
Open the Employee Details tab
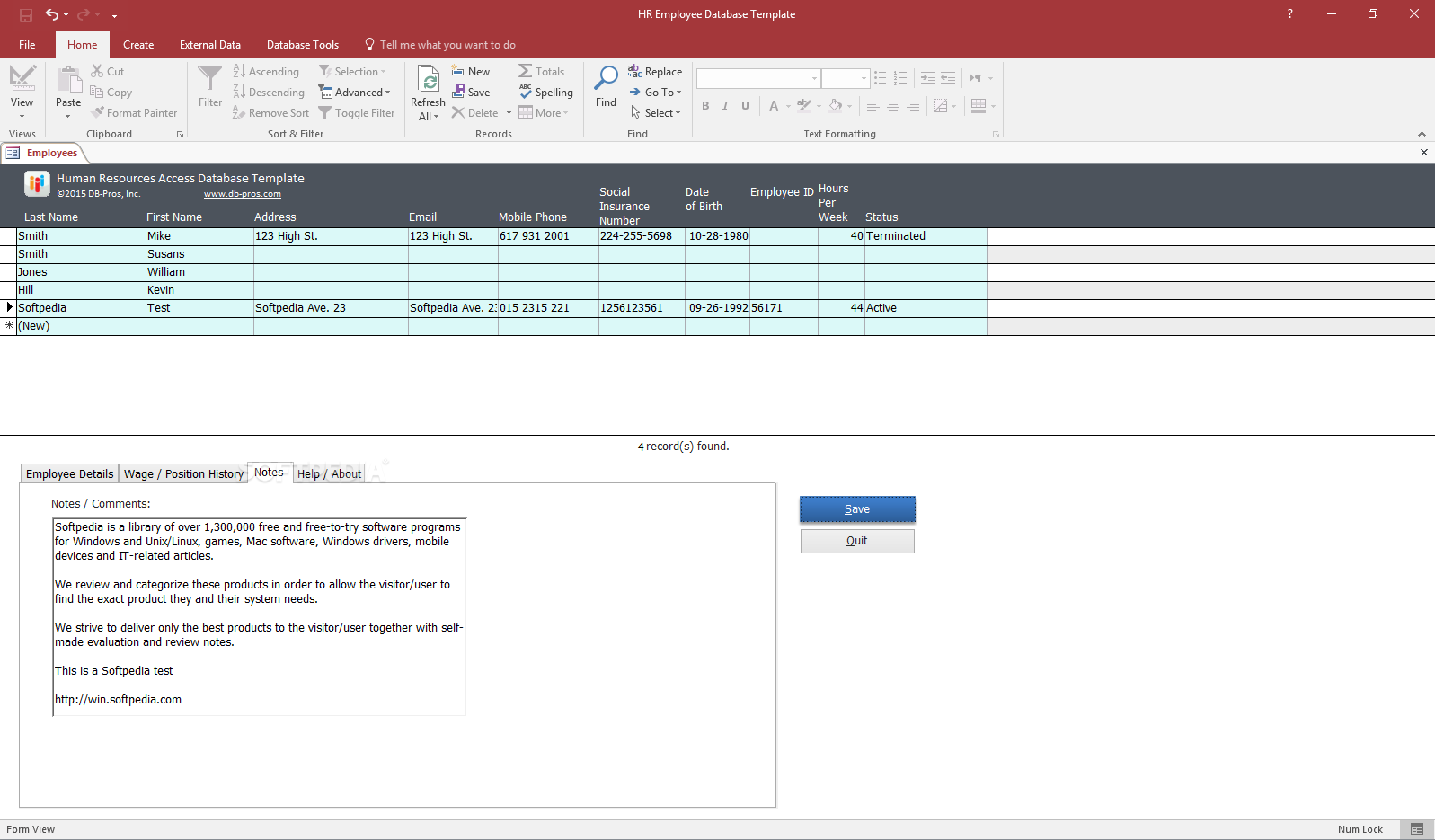(x=70, y=473)
